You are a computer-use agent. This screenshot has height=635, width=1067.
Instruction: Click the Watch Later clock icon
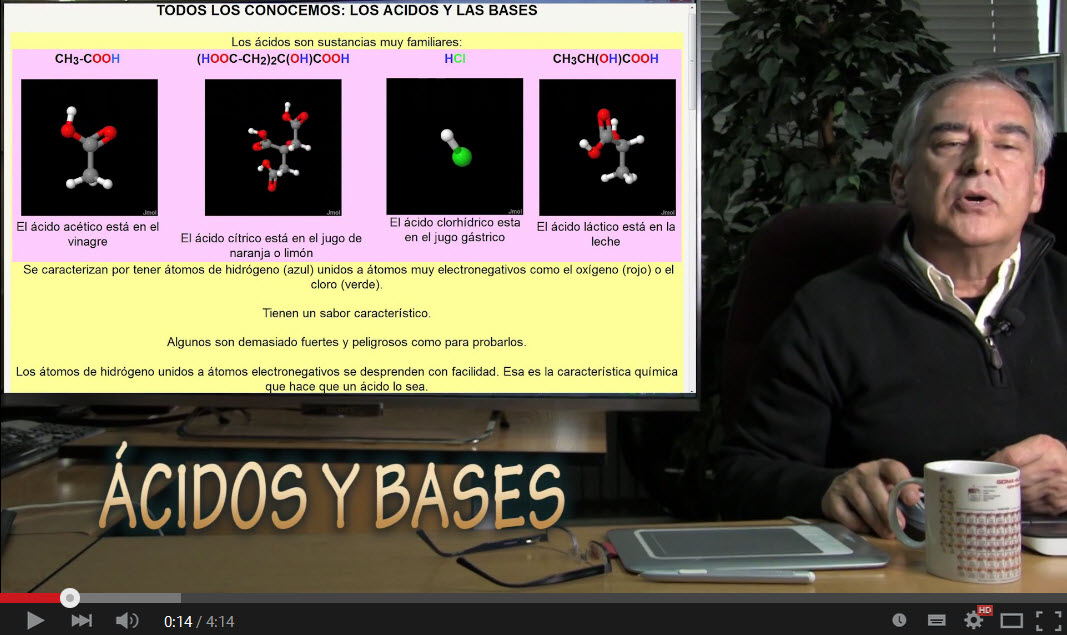pos(899,620)
